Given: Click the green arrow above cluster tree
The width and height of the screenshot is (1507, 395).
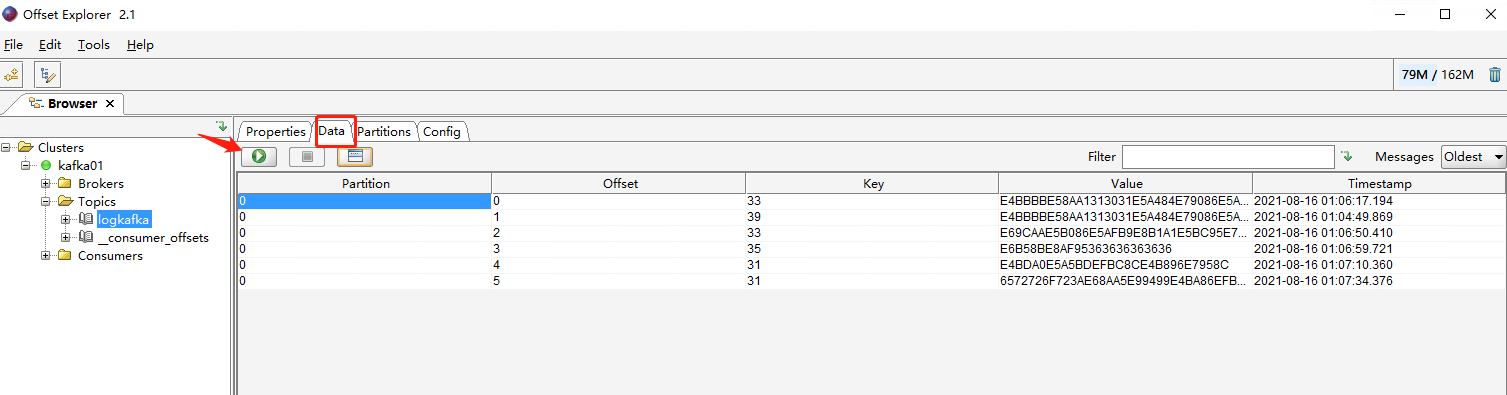Looking at the screenshot, I should click(x=222, y=127).
